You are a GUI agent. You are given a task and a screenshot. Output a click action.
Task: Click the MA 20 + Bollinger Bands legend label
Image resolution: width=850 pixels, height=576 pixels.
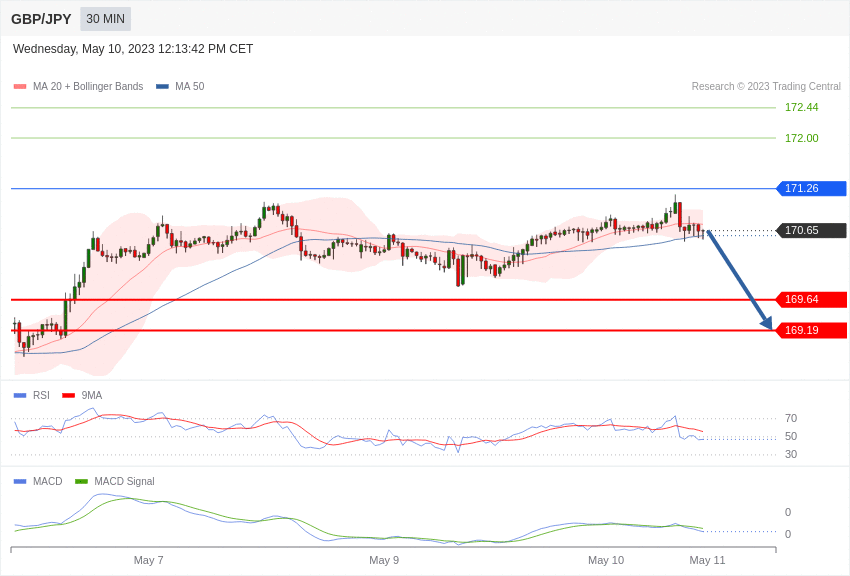[x=88, y=86]
